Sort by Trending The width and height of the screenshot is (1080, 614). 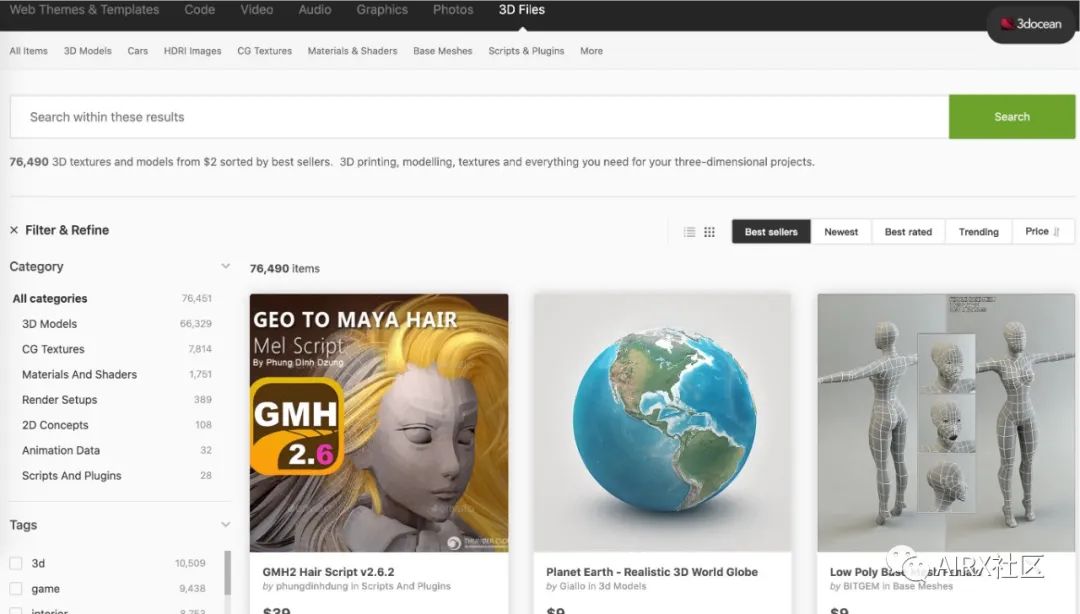coord(979,232)
